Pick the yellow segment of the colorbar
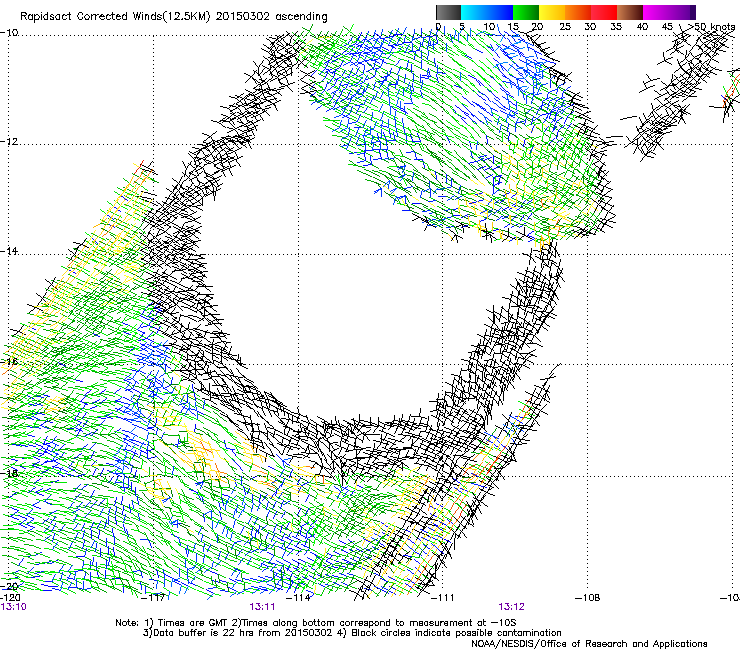 tap(552, 12)
